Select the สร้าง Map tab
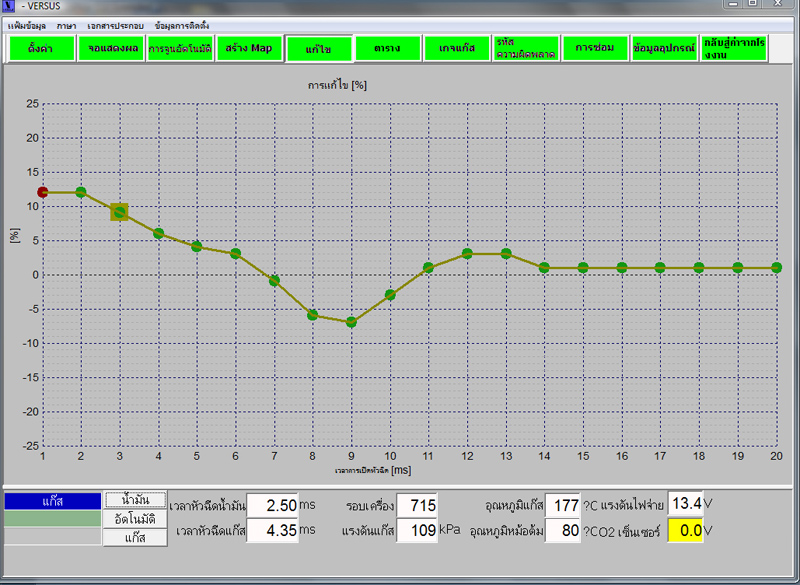The width and height of the screenshot is (800, 585). pos(249,48)
